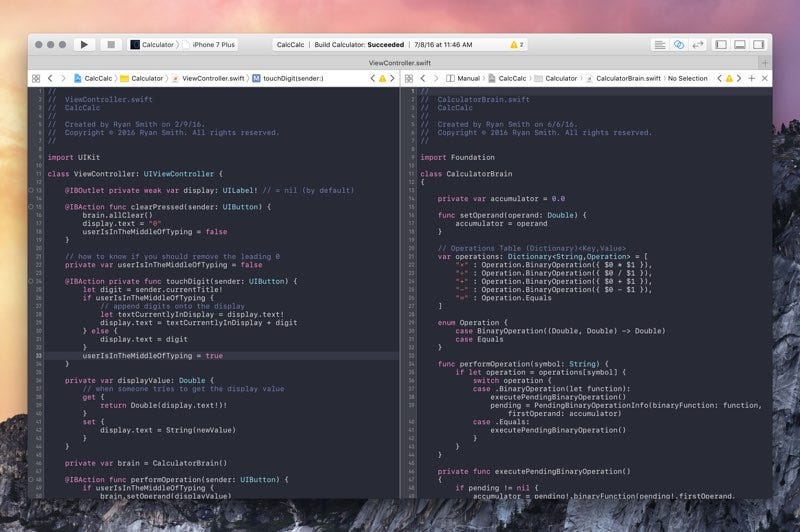Open CalculatorBrain.swift jump bar item
The height and width of the screenshot is (532, 800).
pos(623,79)
